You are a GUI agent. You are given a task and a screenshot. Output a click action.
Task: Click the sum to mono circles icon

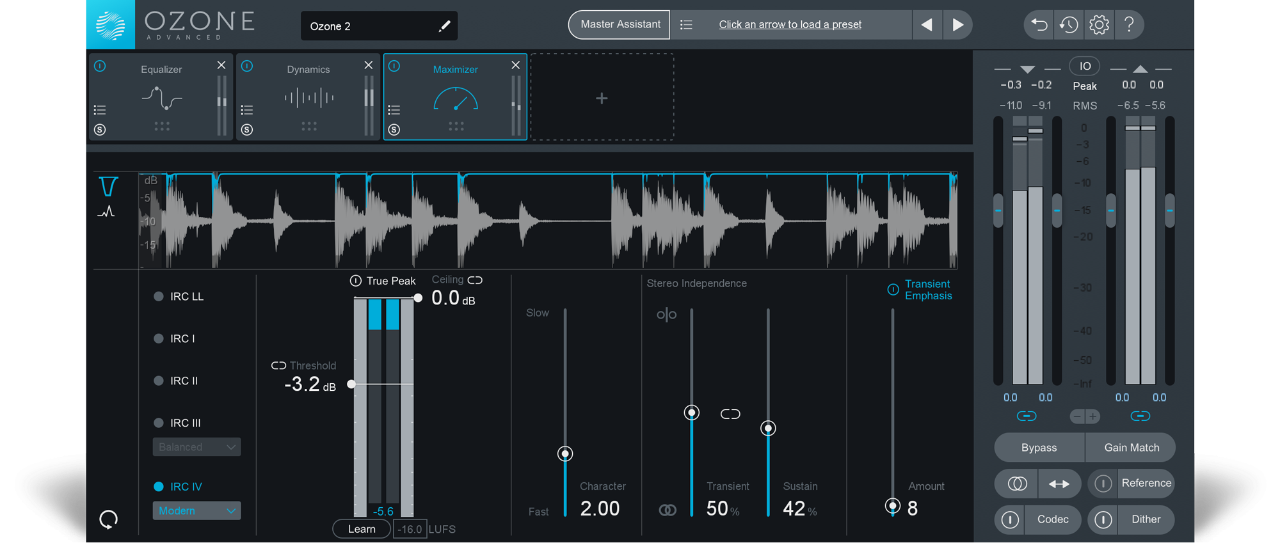(x=1017, y=484)
